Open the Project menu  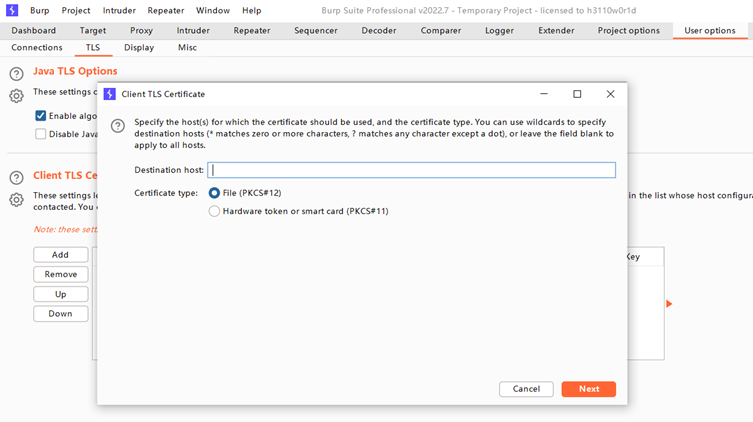75,11
